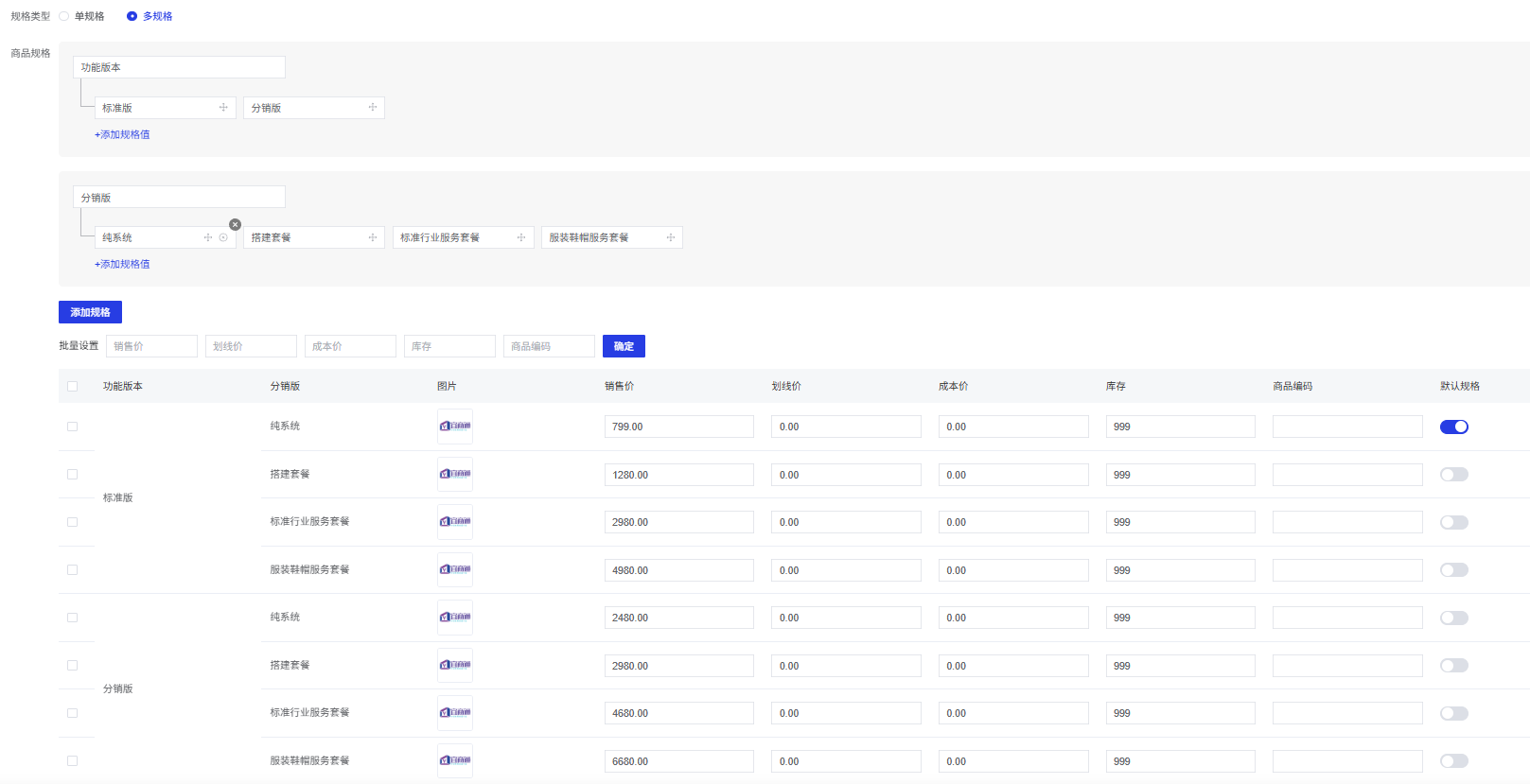Click the 确定 batch confirm button

coord(624,346)
